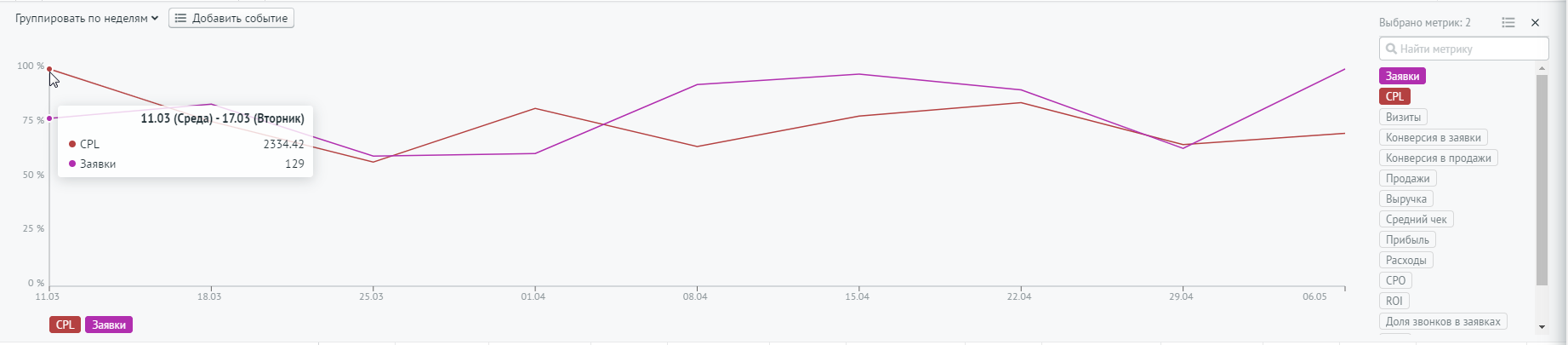This screenshot has height=345, width=1568.
Task: Close the metrics selection panel
Action: pyautogui.click(x=1536, y=23)
